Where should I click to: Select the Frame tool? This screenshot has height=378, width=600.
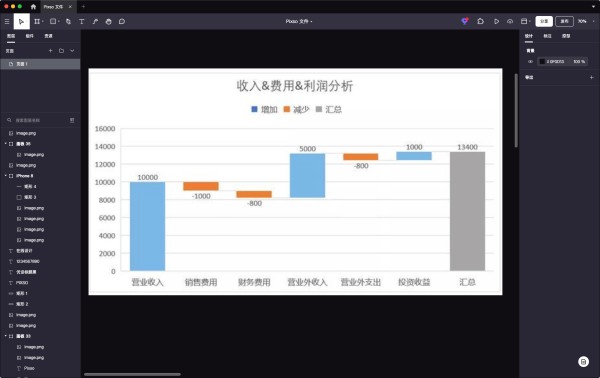[x=37, y=21]
